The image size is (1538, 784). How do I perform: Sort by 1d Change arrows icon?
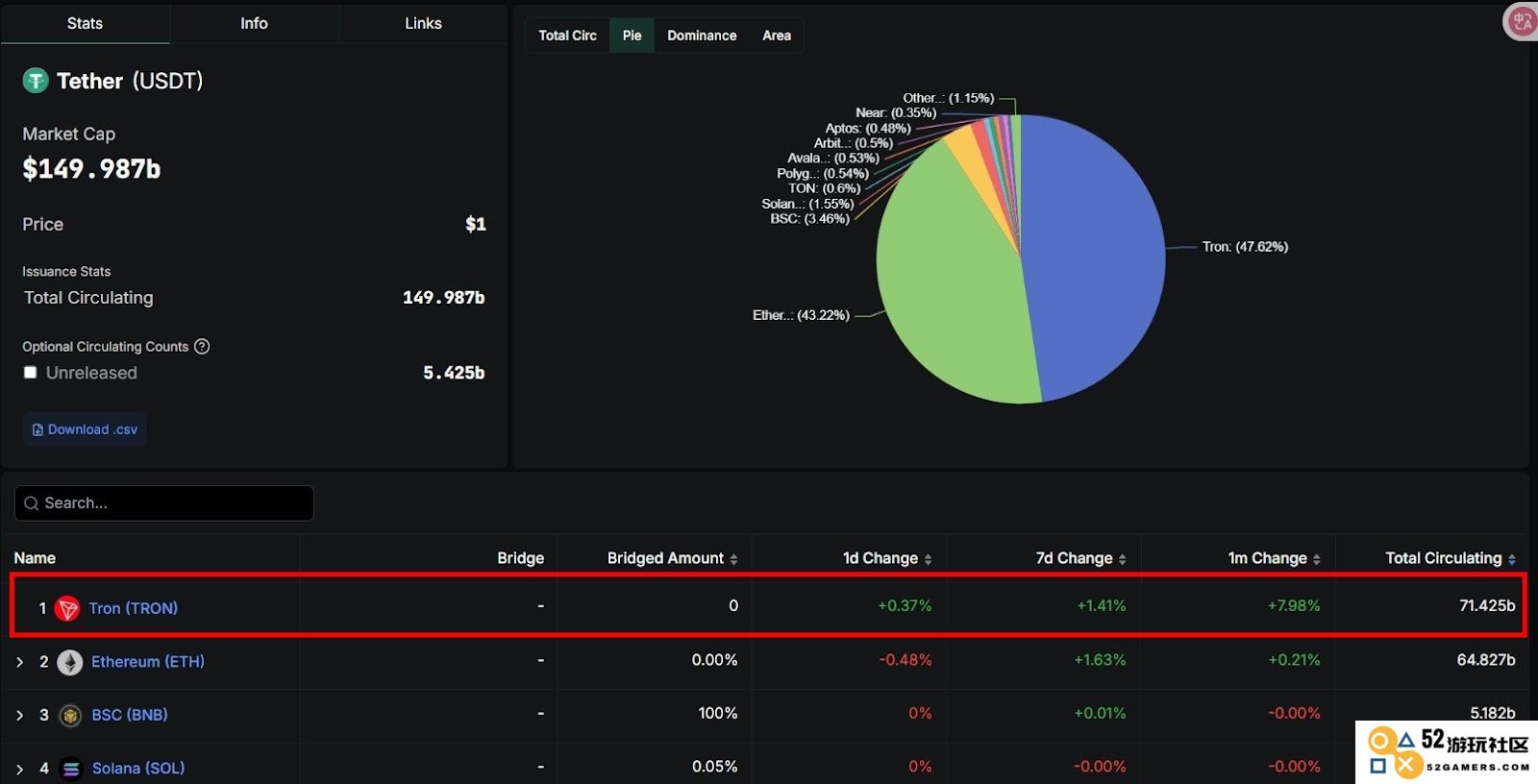tap(928, 559)
